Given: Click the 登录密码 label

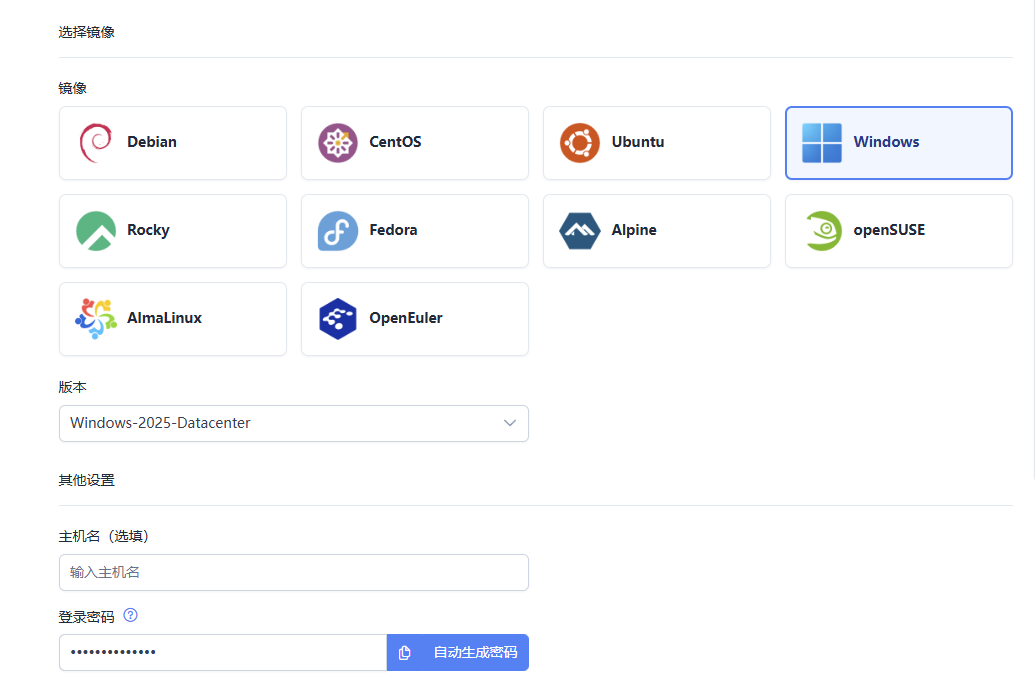Looking at the screenshot, I should [x=86, y=617].
